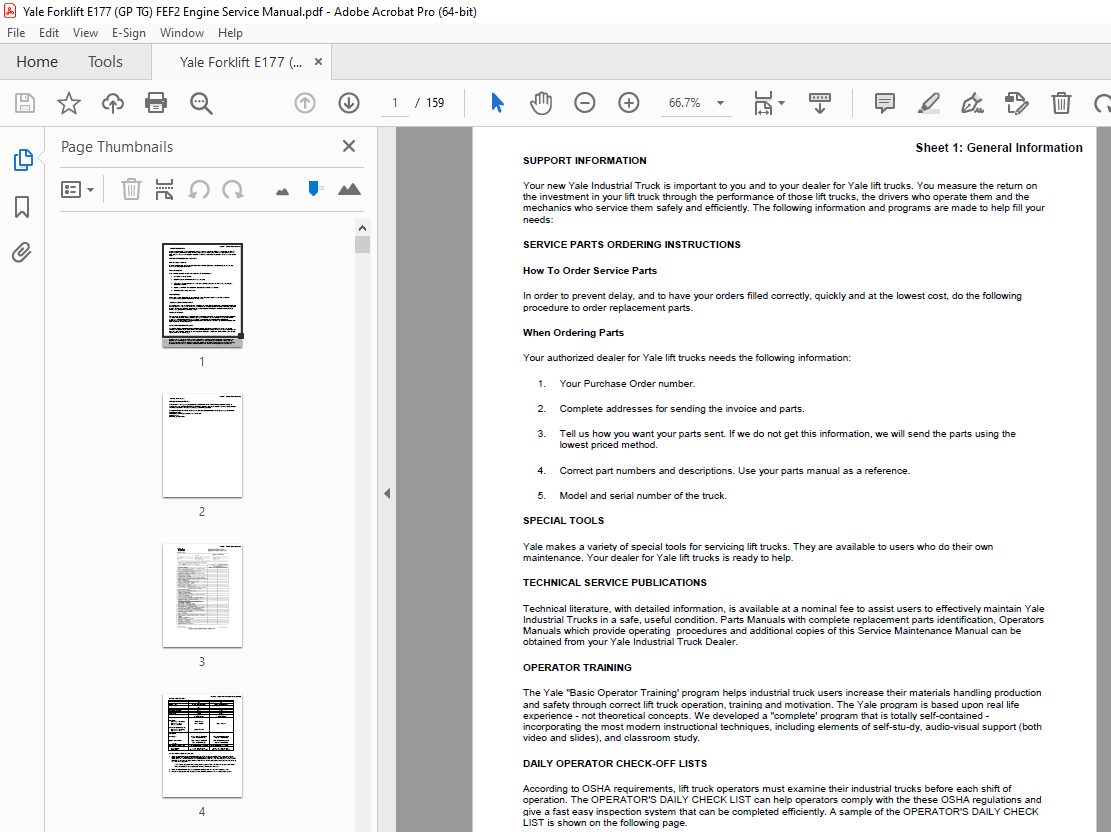
Task: Delete selected pages in thumbnails panel
Action: point(131,190)
